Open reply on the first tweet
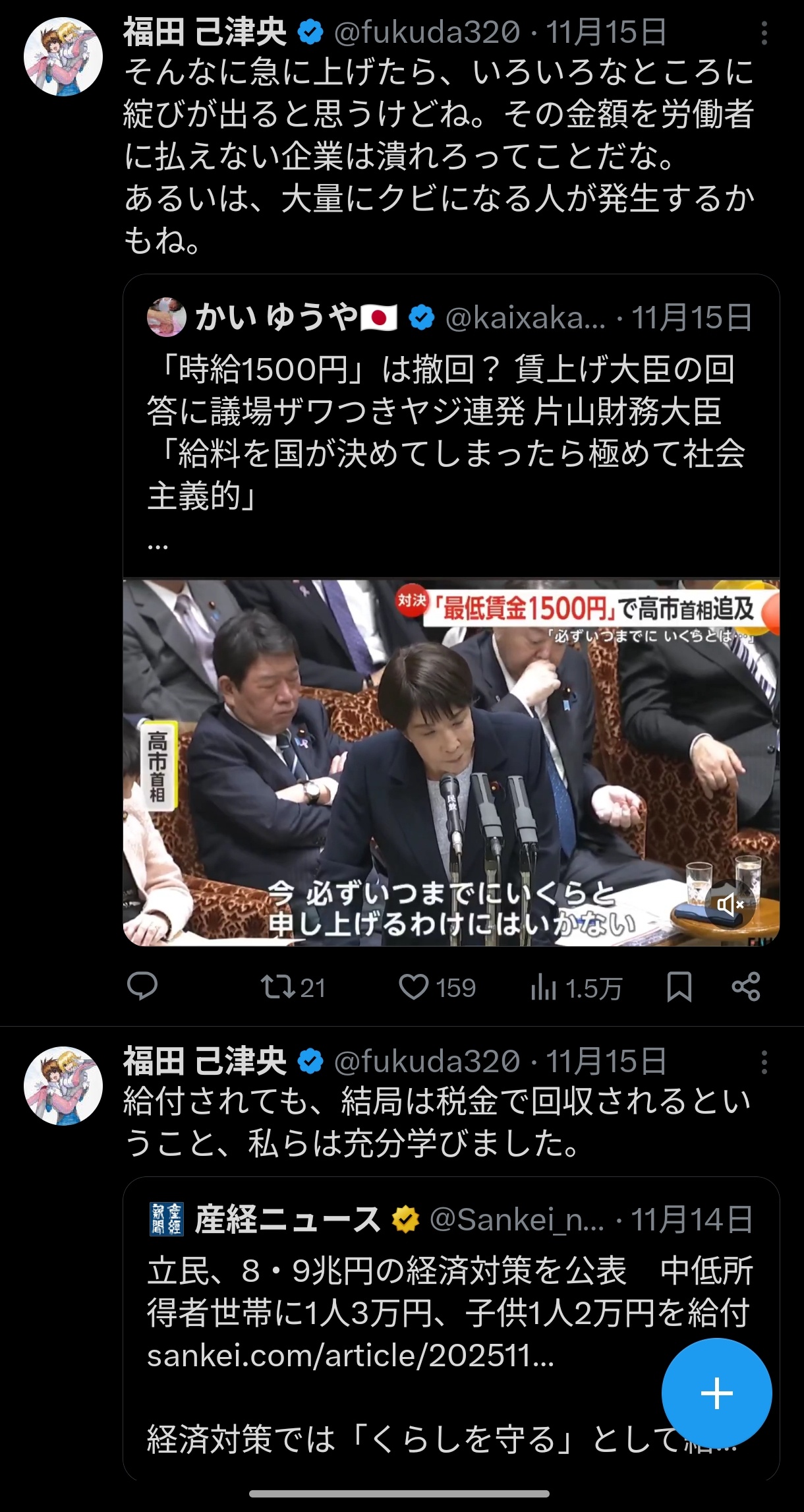Screen dimensions: 804x1512 click(x=142, y=986)
